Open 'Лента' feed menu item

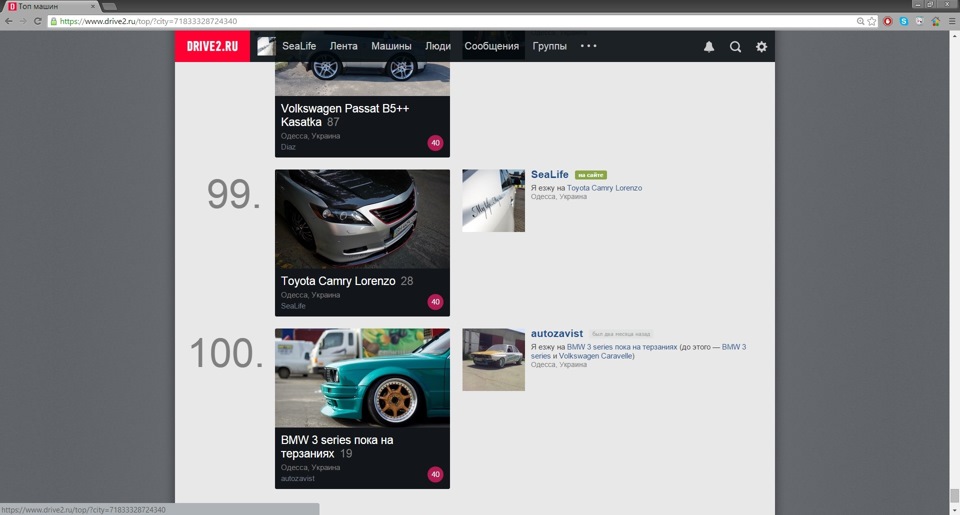pos(343,46)
